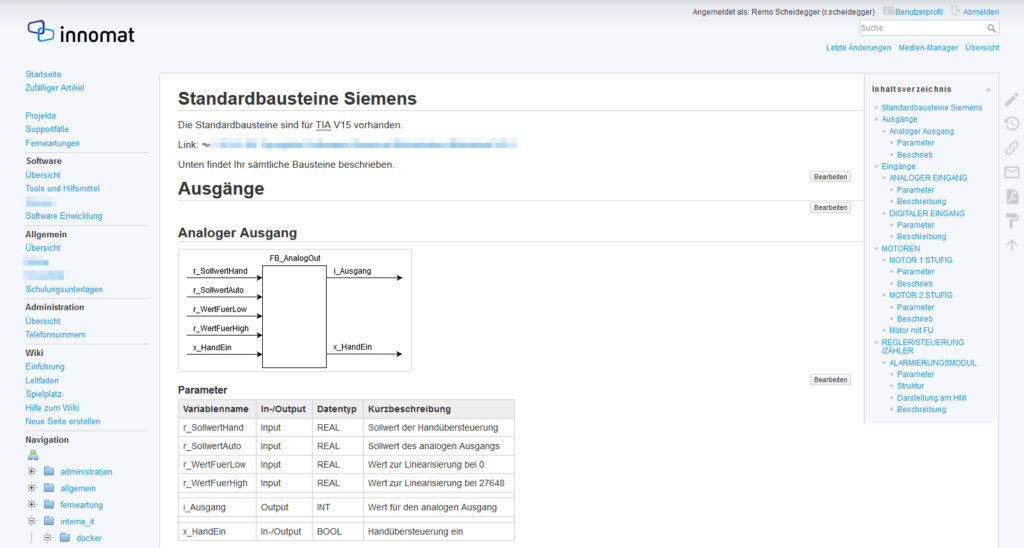Go to Startseite
The width and height of the screenshot is (1024, 548).
point(43,74)
